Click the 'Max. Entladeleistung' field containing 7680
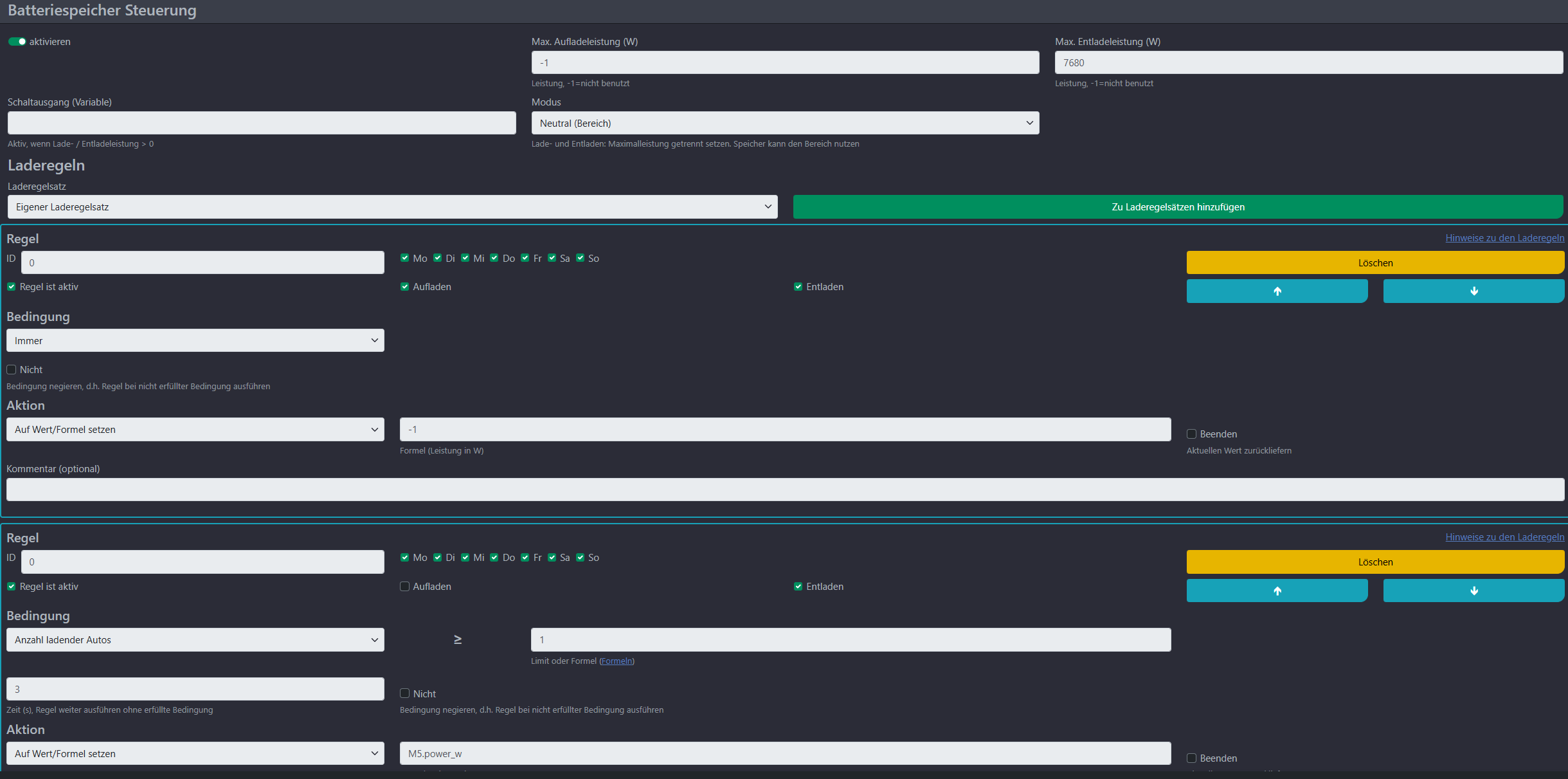Screen dimensions: 1568x779 pos(1308,62)
